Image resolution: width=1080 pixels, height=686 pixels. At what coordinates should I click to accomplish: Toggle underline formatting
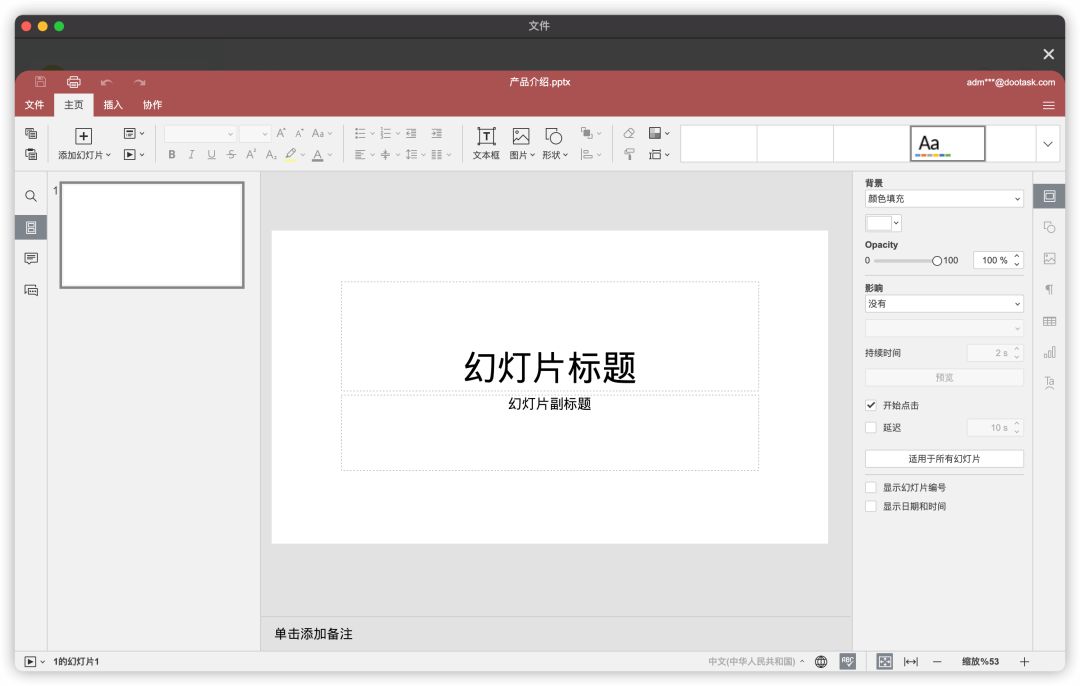211,155
